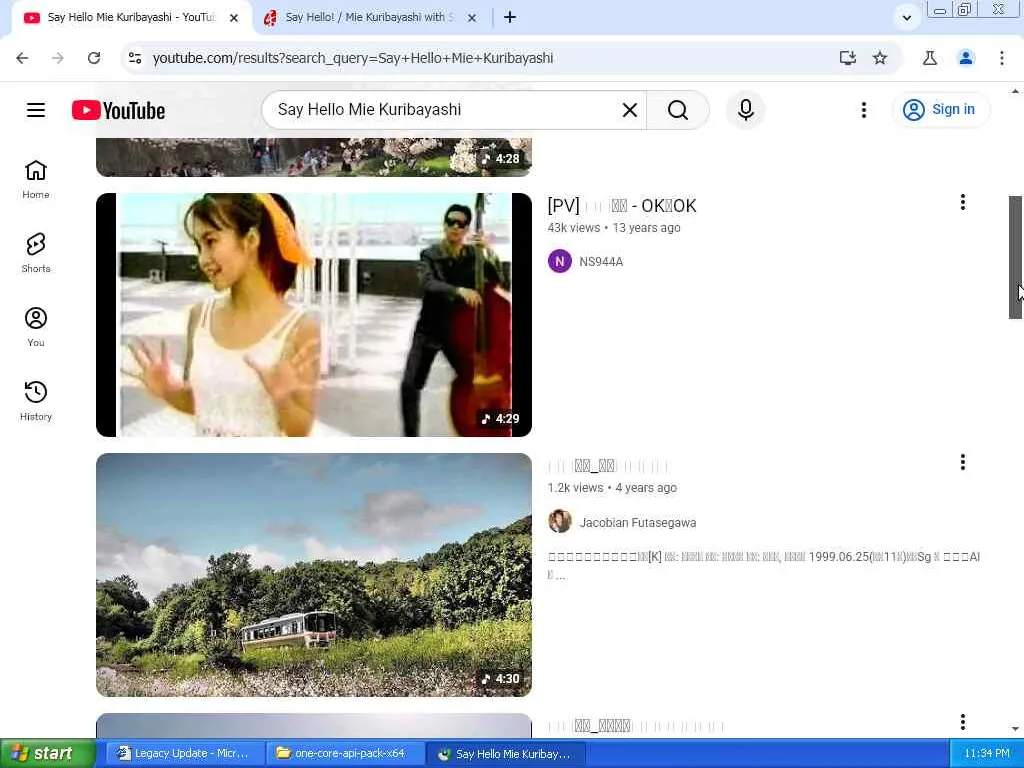This screenshot has height=768, width=1024.
Task: Open Shorts in sidebar
Action: coord(36,253)
